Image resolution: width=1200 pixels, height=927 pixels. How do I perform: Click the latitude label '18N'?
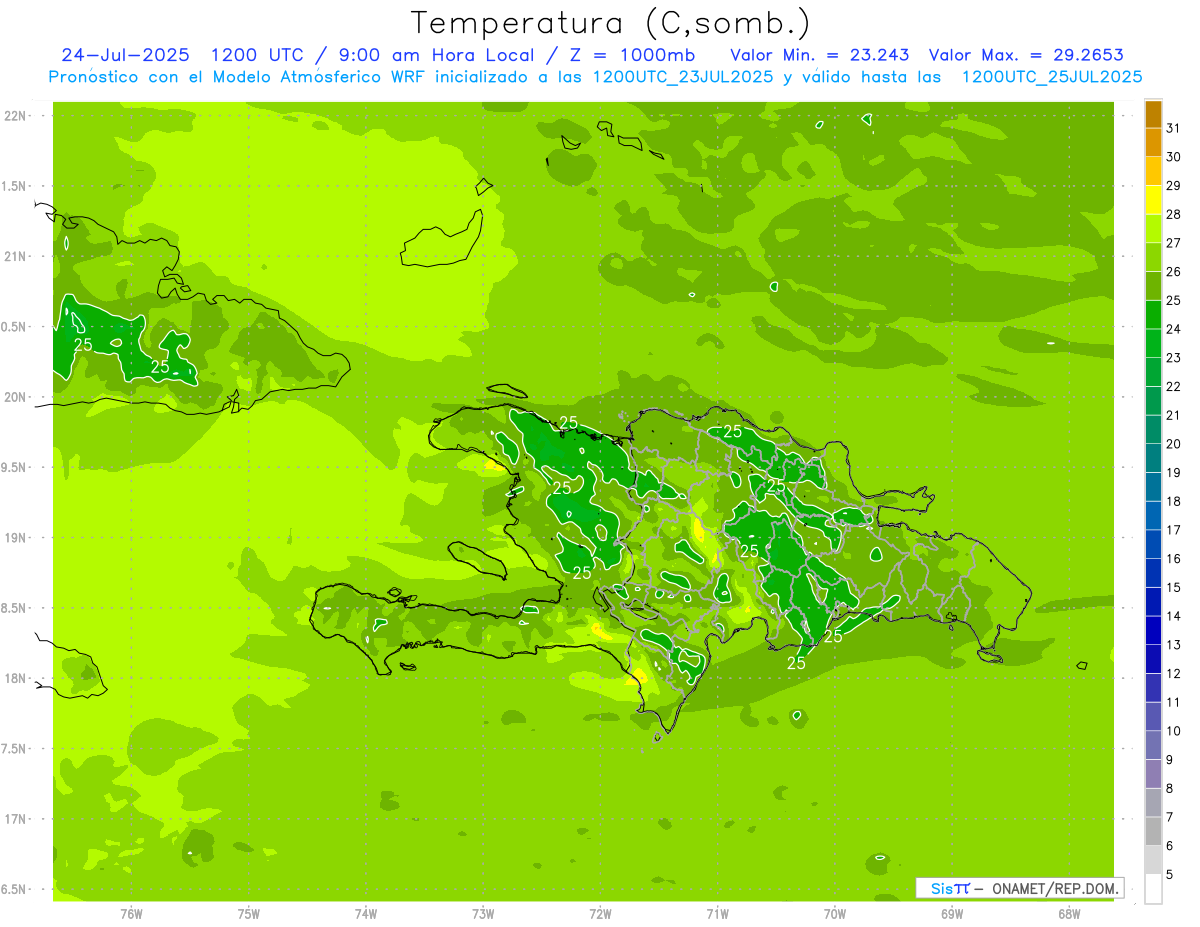(15, 678)
